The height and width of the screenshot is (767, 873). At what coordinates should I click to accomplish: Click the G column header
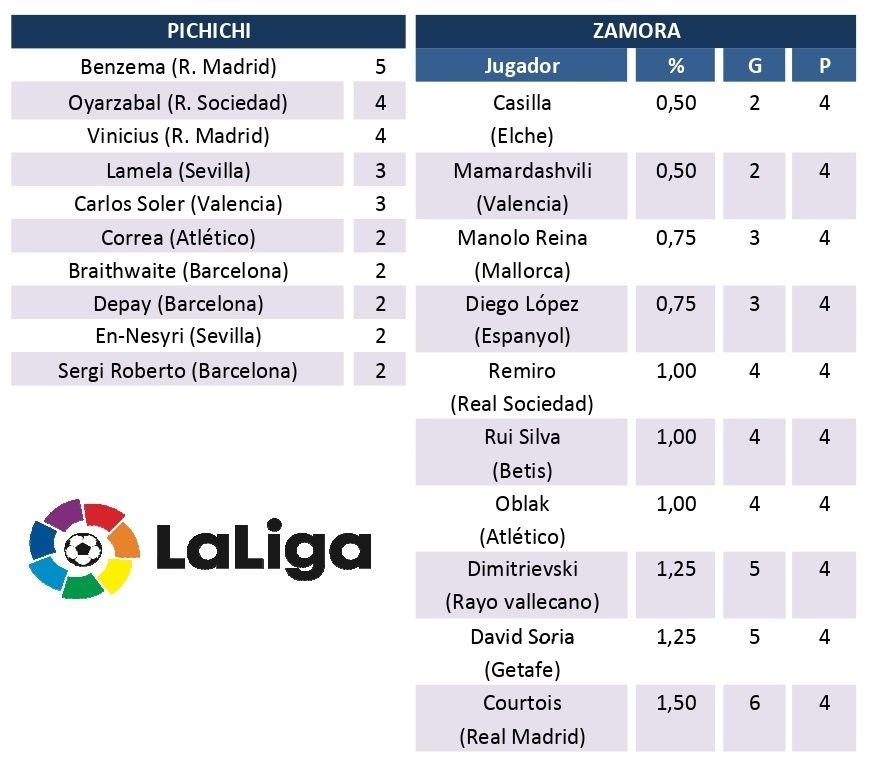pyautogui.click(x=754, y=66)
